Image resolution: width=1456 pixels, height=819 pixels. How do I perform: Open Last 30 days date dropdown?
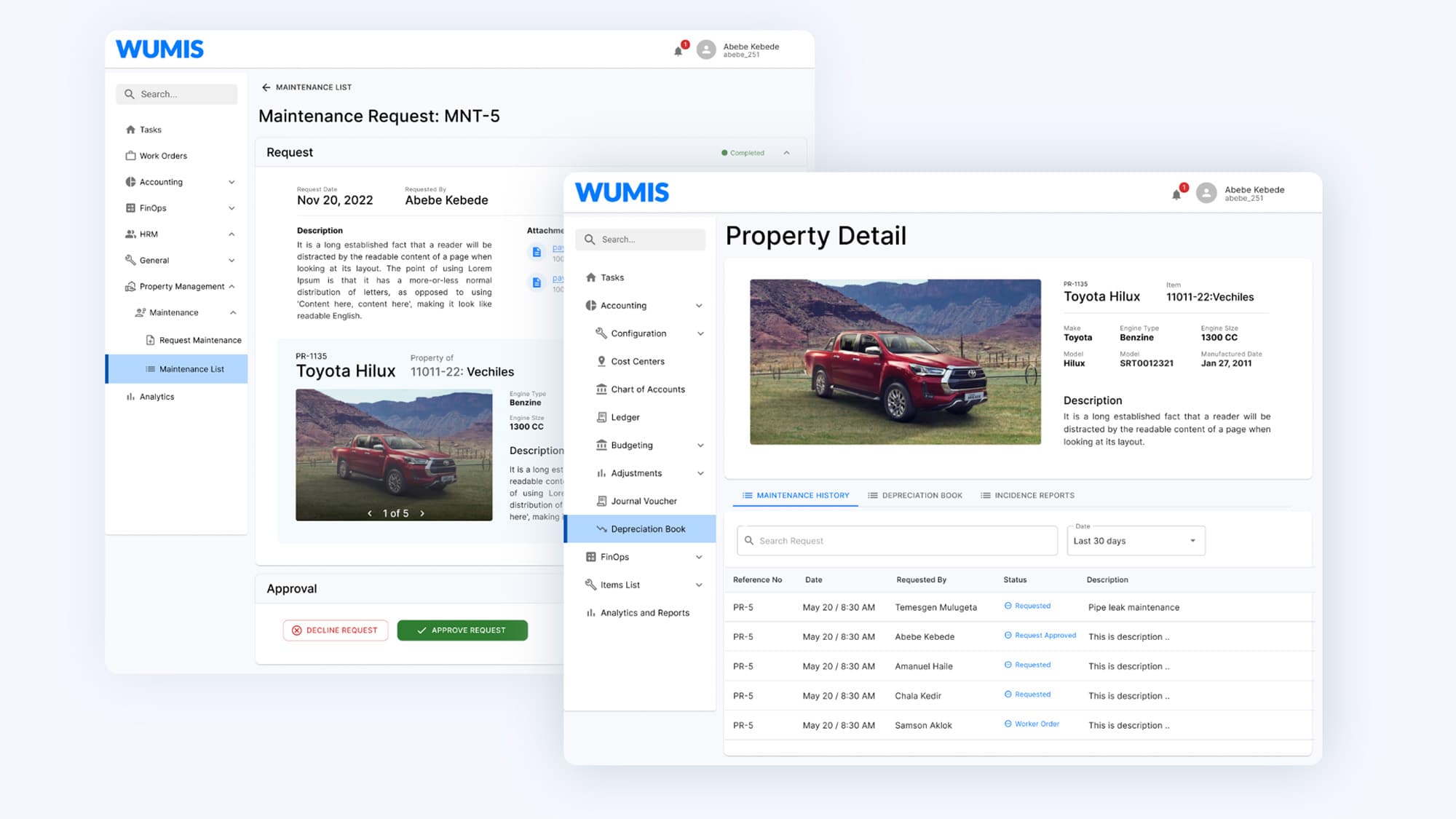coord(1136,541)
